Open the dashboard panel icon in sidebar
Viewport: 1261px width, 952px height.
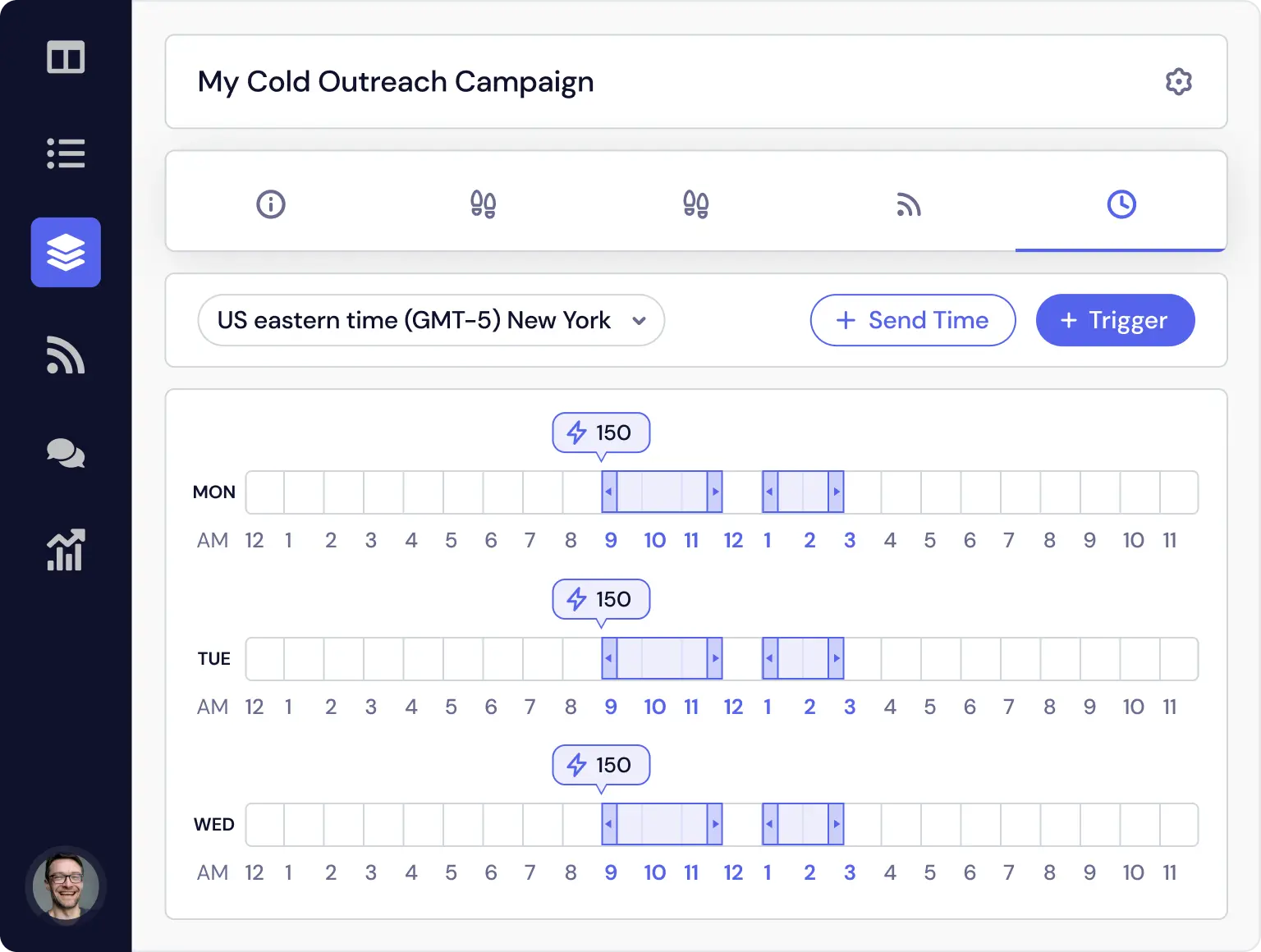66,57
